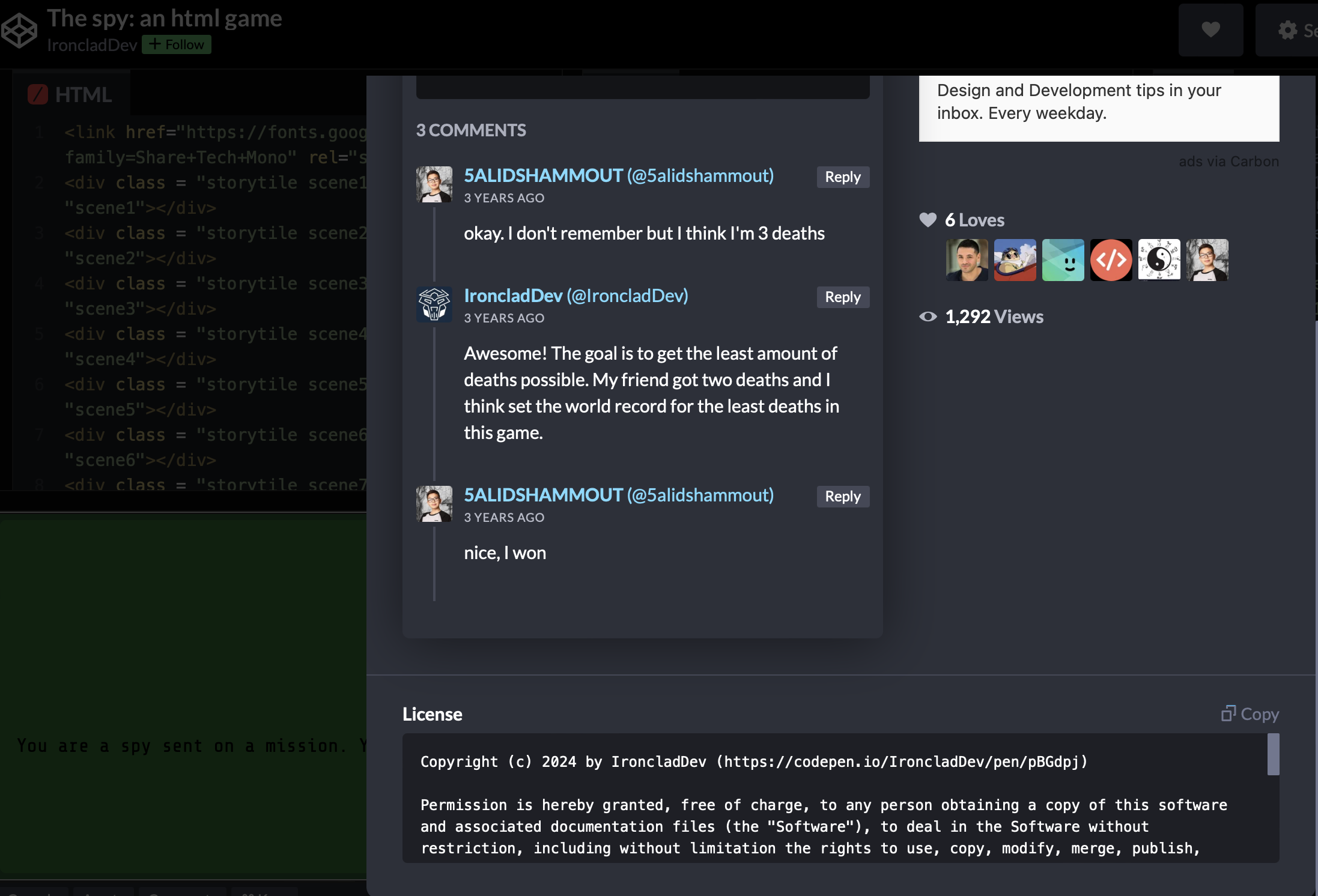Click the yin-yang avatar in Loves

(1159, 260)
